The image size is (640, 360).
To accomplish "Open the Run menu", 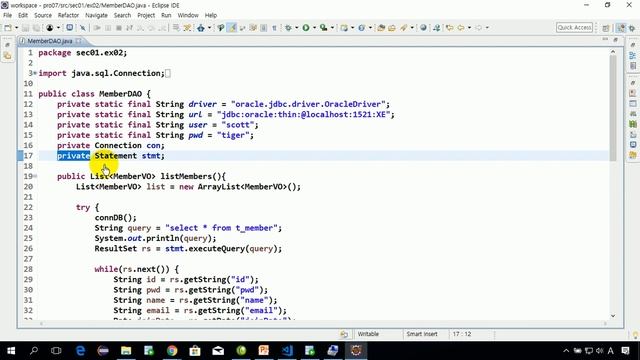I will coord(166,15).
